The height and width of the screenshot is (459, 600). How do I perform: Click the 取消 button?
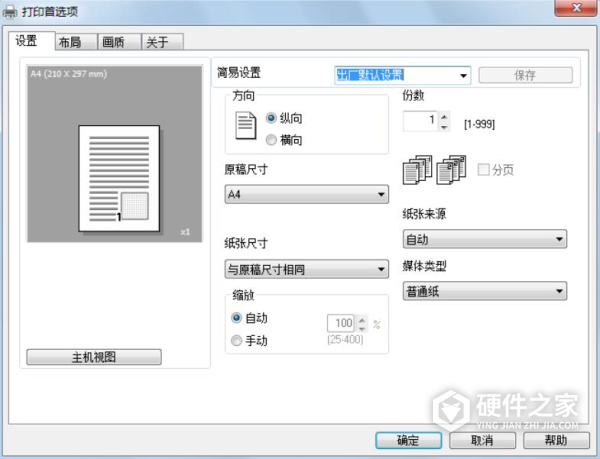click(482, 440)
